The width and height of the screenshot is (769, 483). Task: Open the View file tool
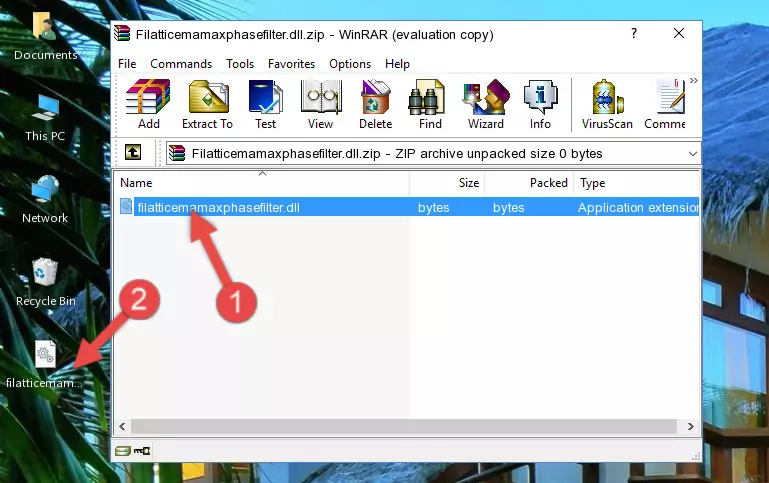point(321,104)
